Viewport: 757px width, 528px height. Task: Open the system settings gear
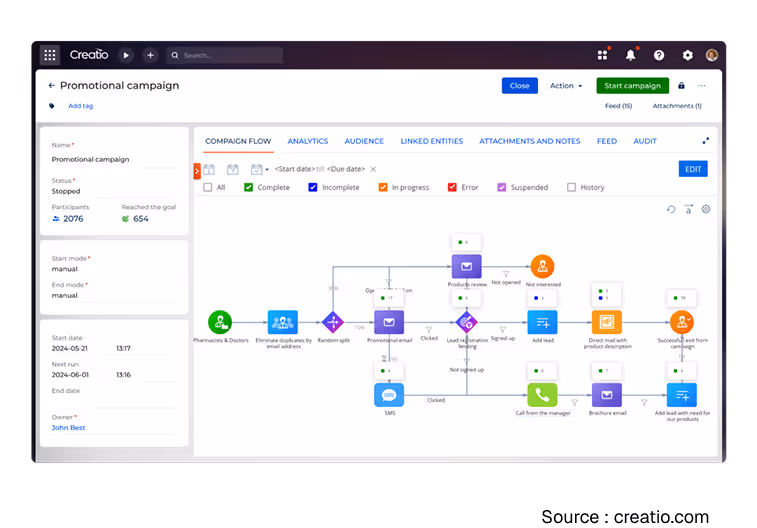tap(687, 56)
